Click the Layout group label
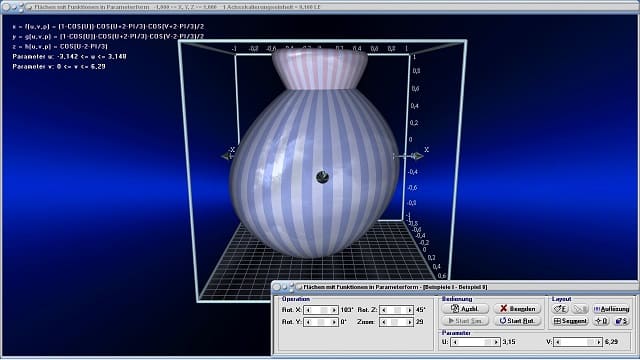 point(562,299)
